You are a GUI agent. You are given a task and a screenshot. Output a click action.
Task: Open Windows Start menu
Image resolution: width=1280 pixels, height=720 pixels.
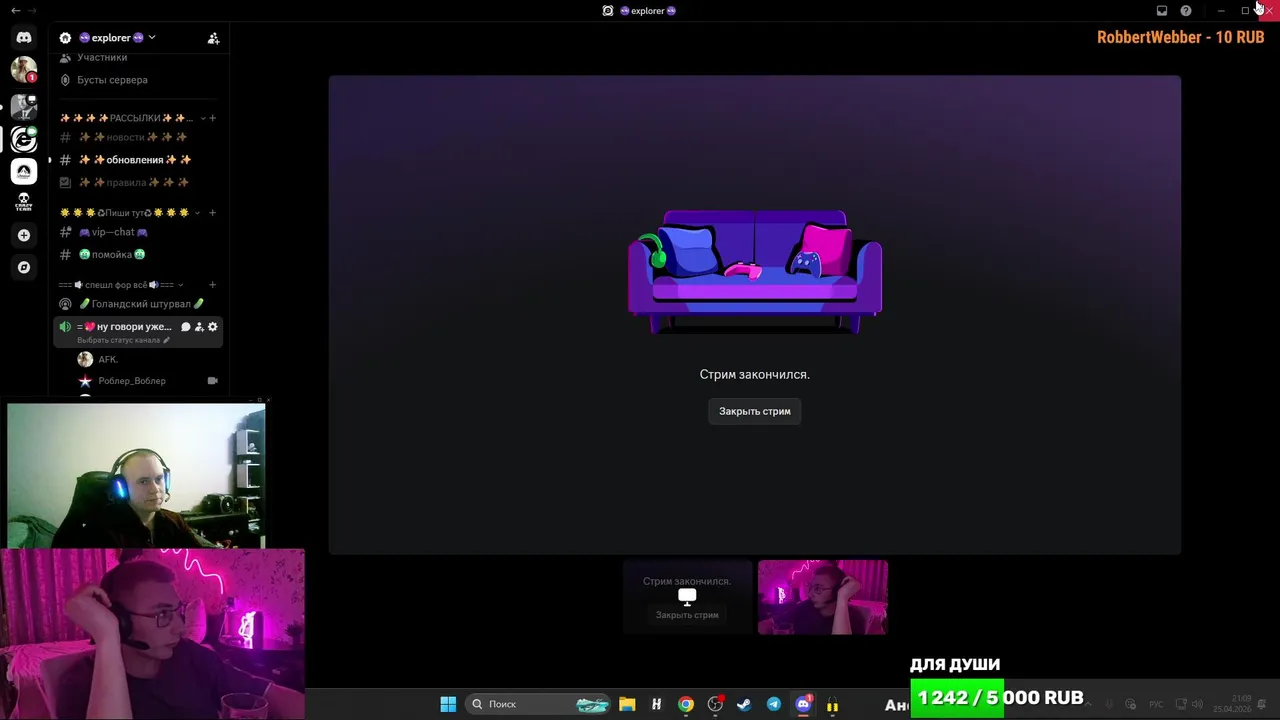click(x=448, y=704)
